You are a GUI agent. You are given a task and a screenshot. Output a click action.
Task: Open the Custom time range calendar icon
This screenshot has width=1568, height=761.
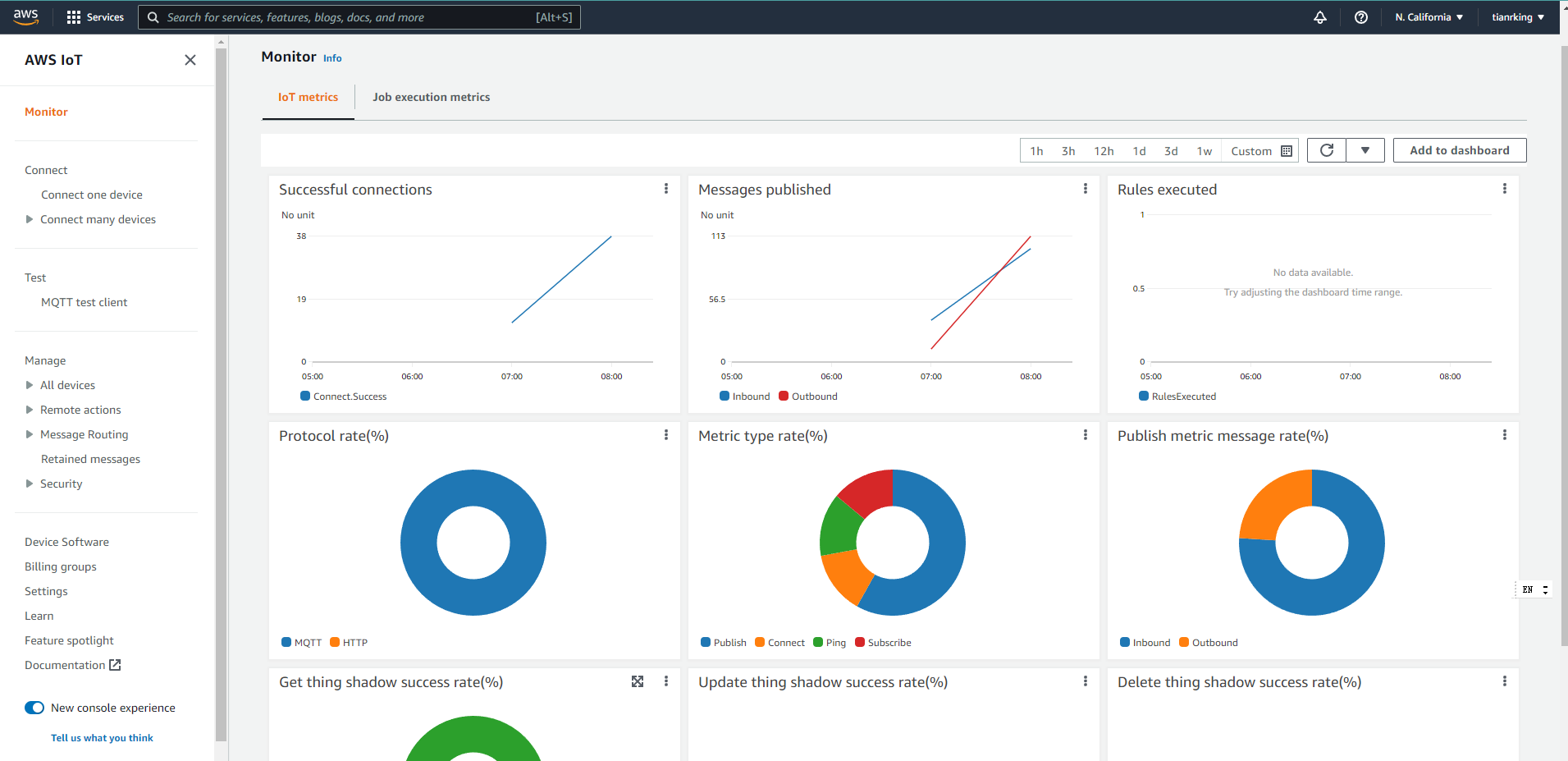tap(1287, 151)
